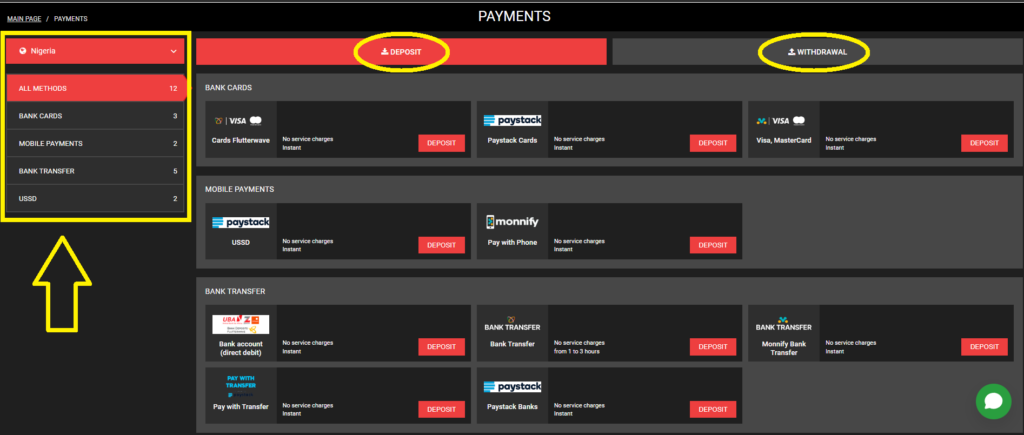Click the Visa, MasterCard Monnify logo
Image resolution: width=1024 pixels, height=435 pixels.
click(780, 121)
